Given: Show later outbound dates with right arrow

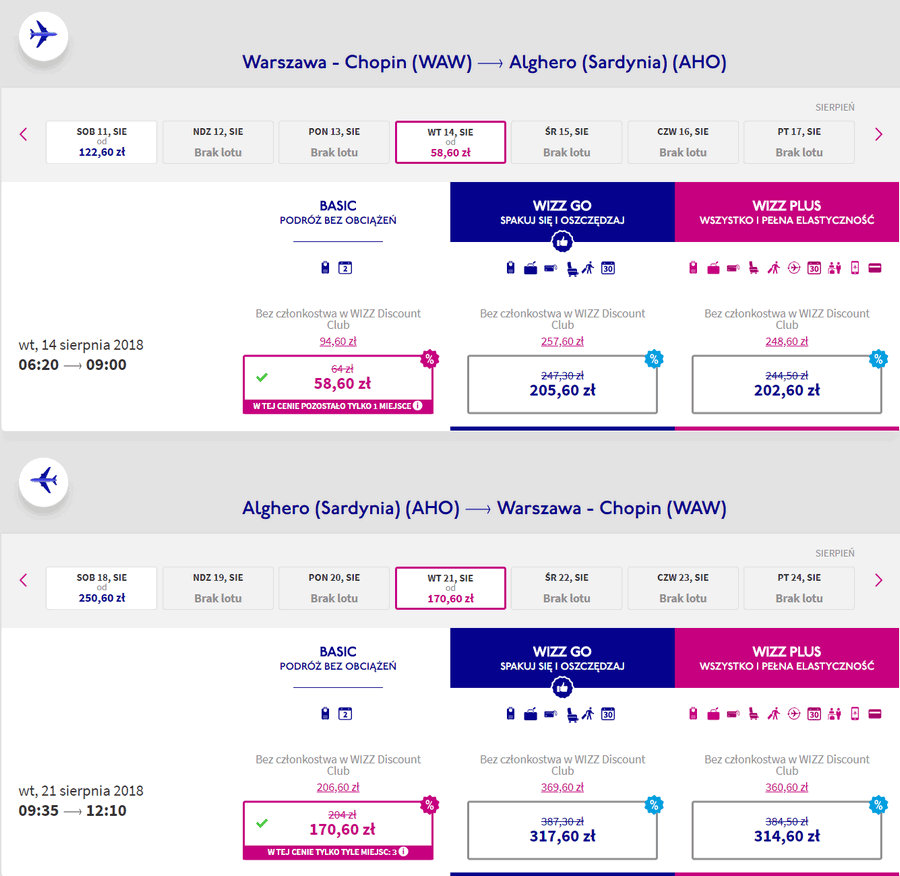Looking at the screenshot, I should (878, 134).
